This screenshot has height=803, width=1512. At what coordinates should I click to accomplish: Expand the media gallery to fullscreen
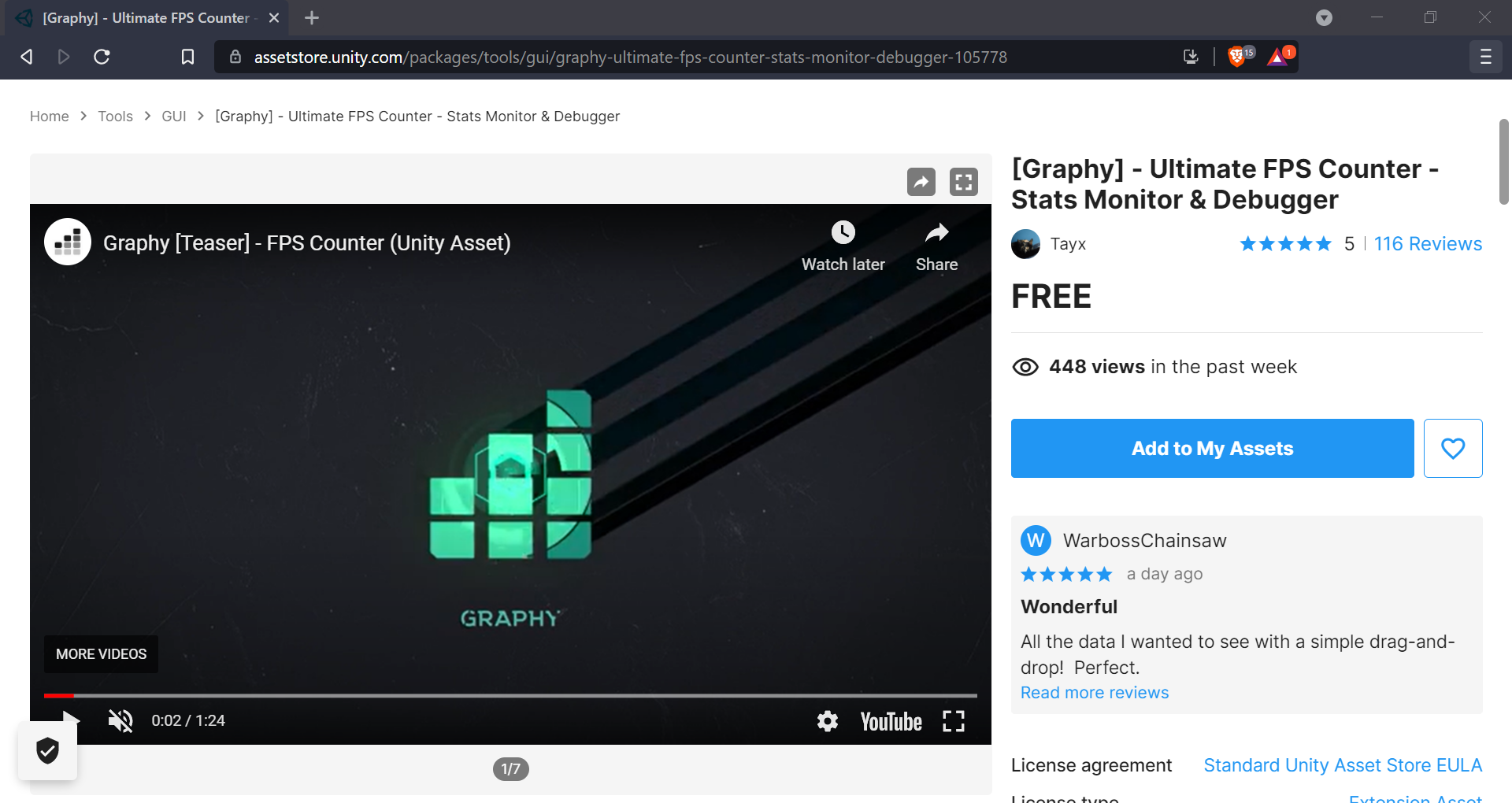click(964, 182)
